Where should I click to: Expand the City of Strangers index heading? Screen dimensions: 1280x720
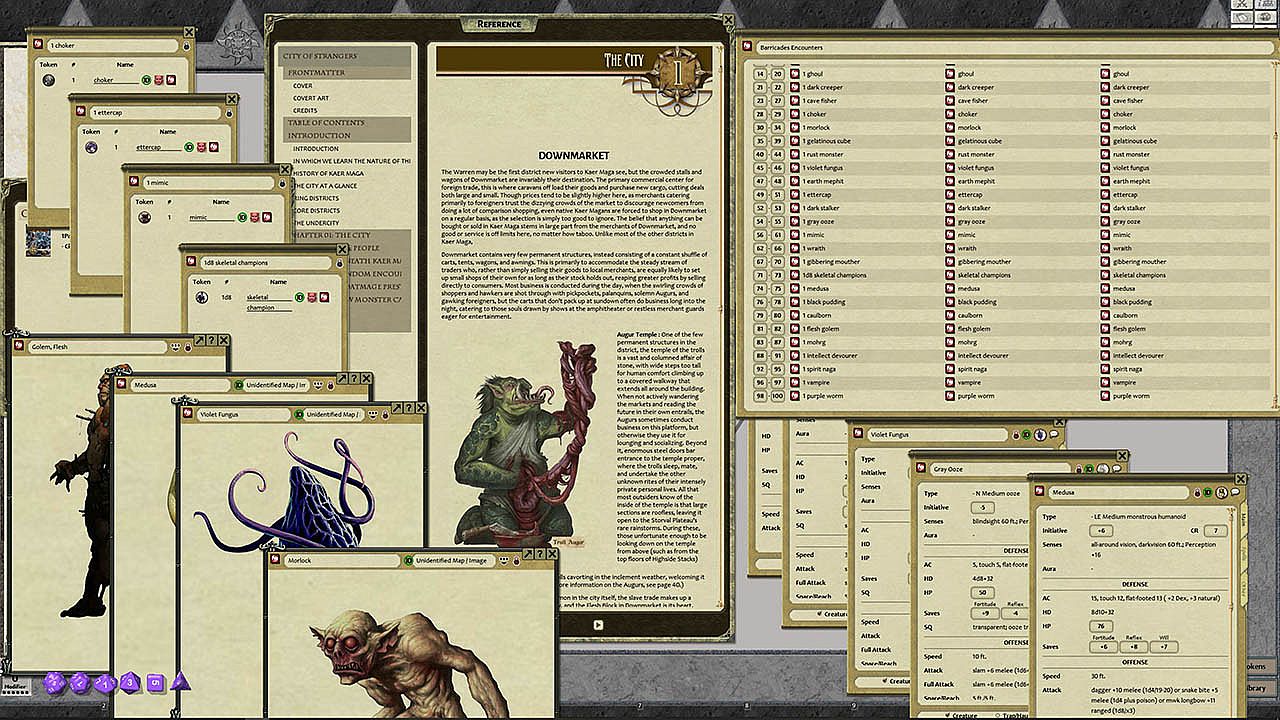(x=346, y=56)
